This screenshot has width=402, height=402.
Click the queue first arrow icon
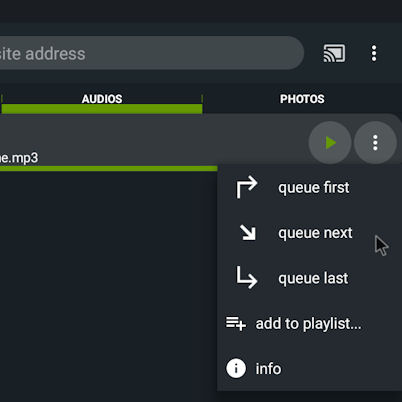pos(247,188)
